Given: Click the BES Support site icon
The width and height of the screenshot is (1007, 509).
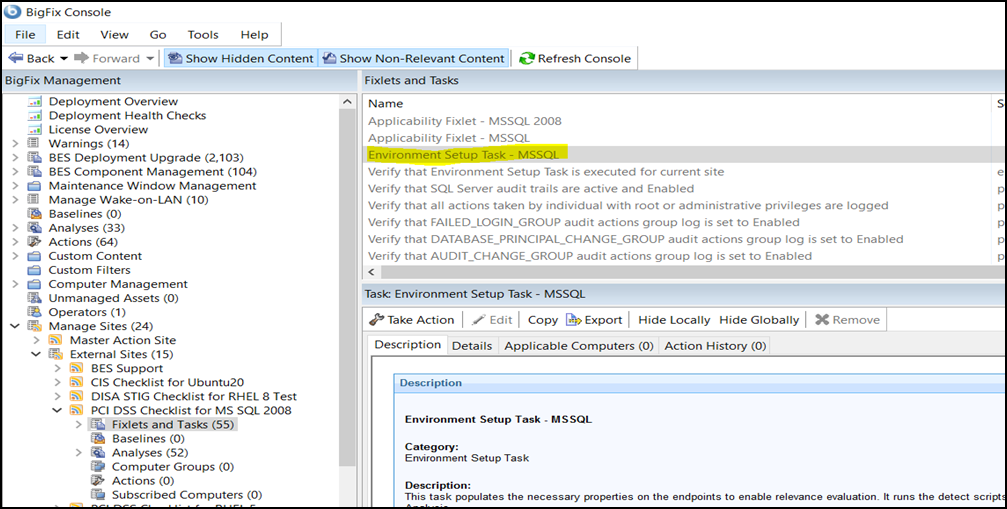Looking at the screenshot, I should pos(77,368).
